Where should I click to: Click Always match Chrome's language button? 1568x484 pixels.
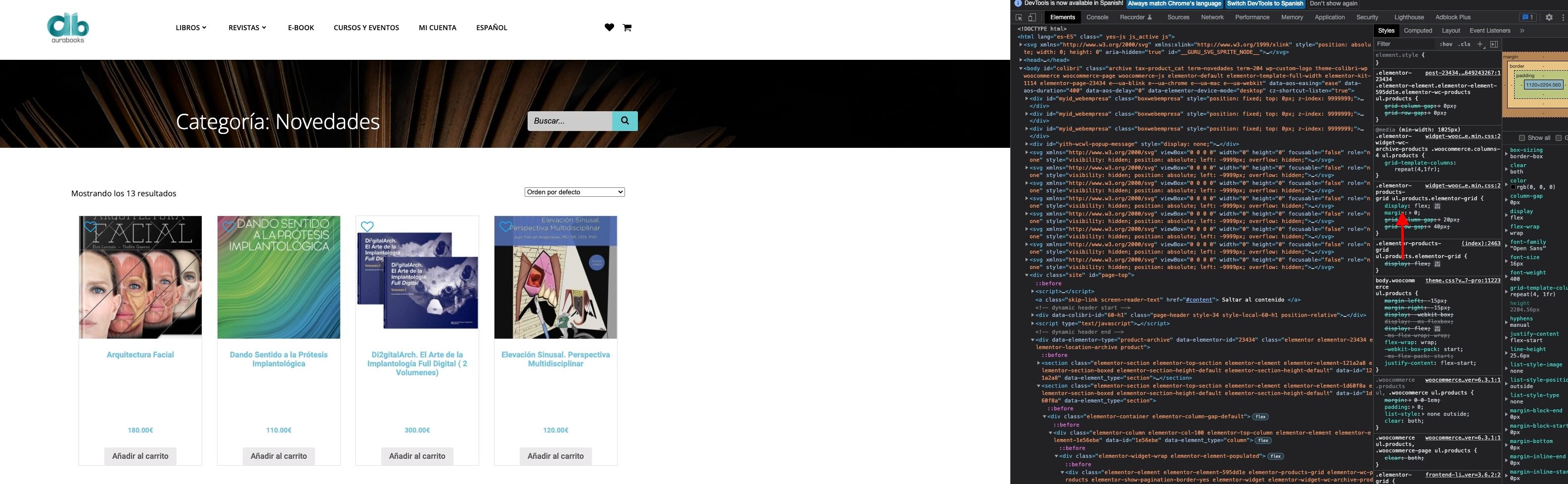[x=1174, y=3]
